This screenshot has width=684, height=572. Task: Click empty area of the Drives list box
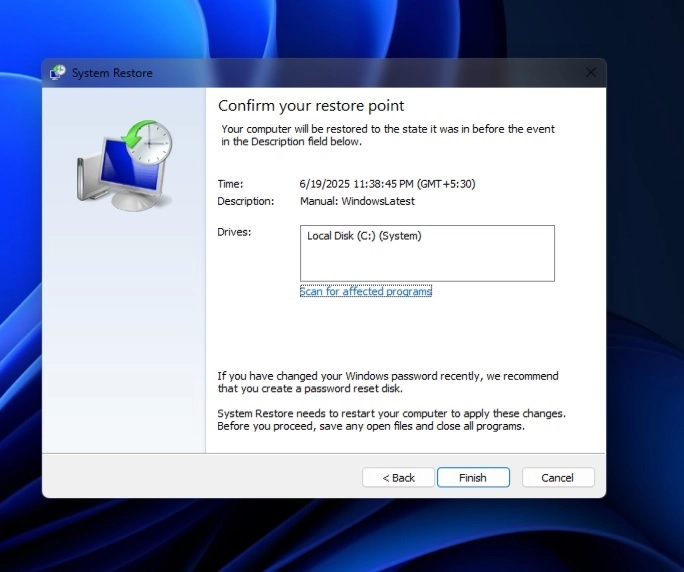click(427, 264)
